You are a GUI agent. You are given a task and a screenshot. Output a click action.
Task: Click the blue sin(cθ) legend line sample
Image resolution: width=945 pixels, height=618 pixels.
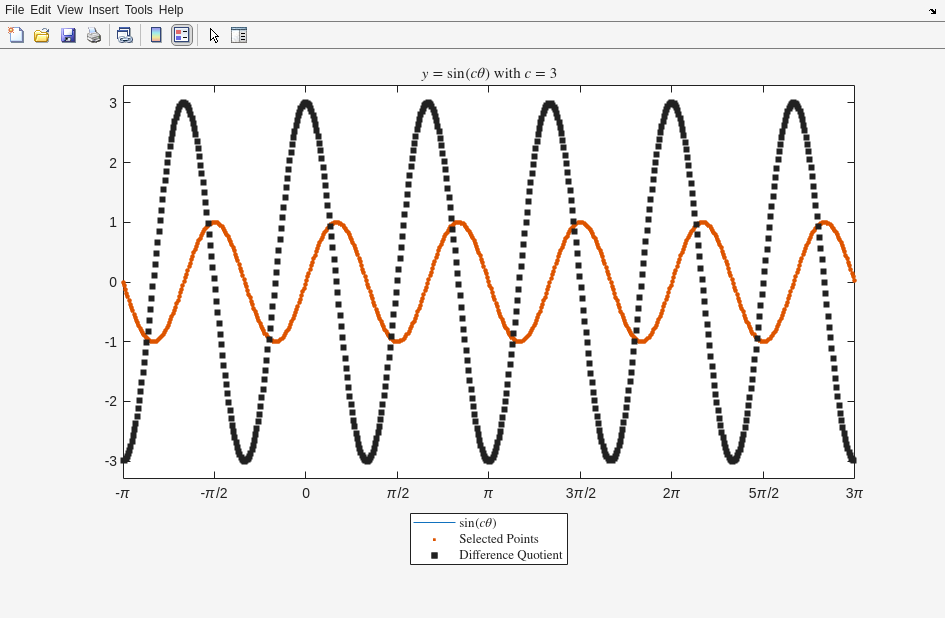[434, 523]
